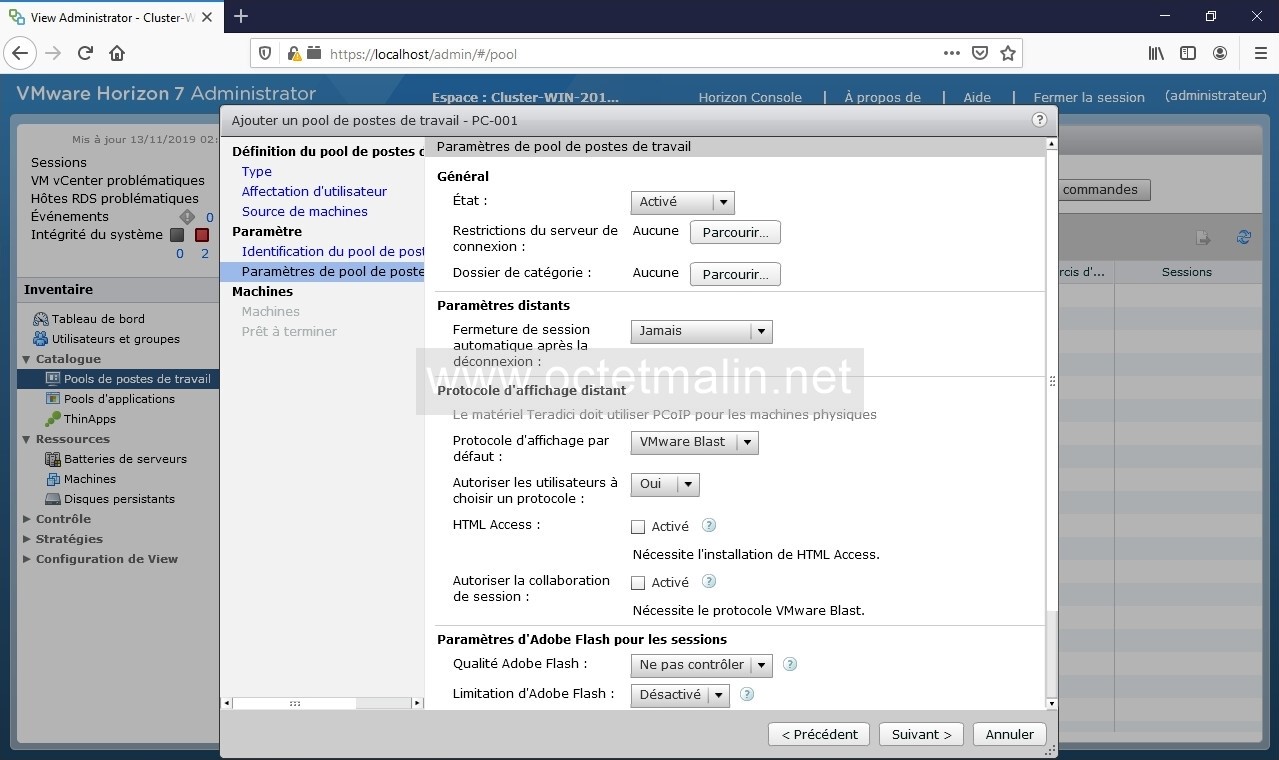Viewport: 1279px width, 760px height.
Task: Go to Identification du pool de postes step
Action: pyautogui.click(x=333, y=252)
